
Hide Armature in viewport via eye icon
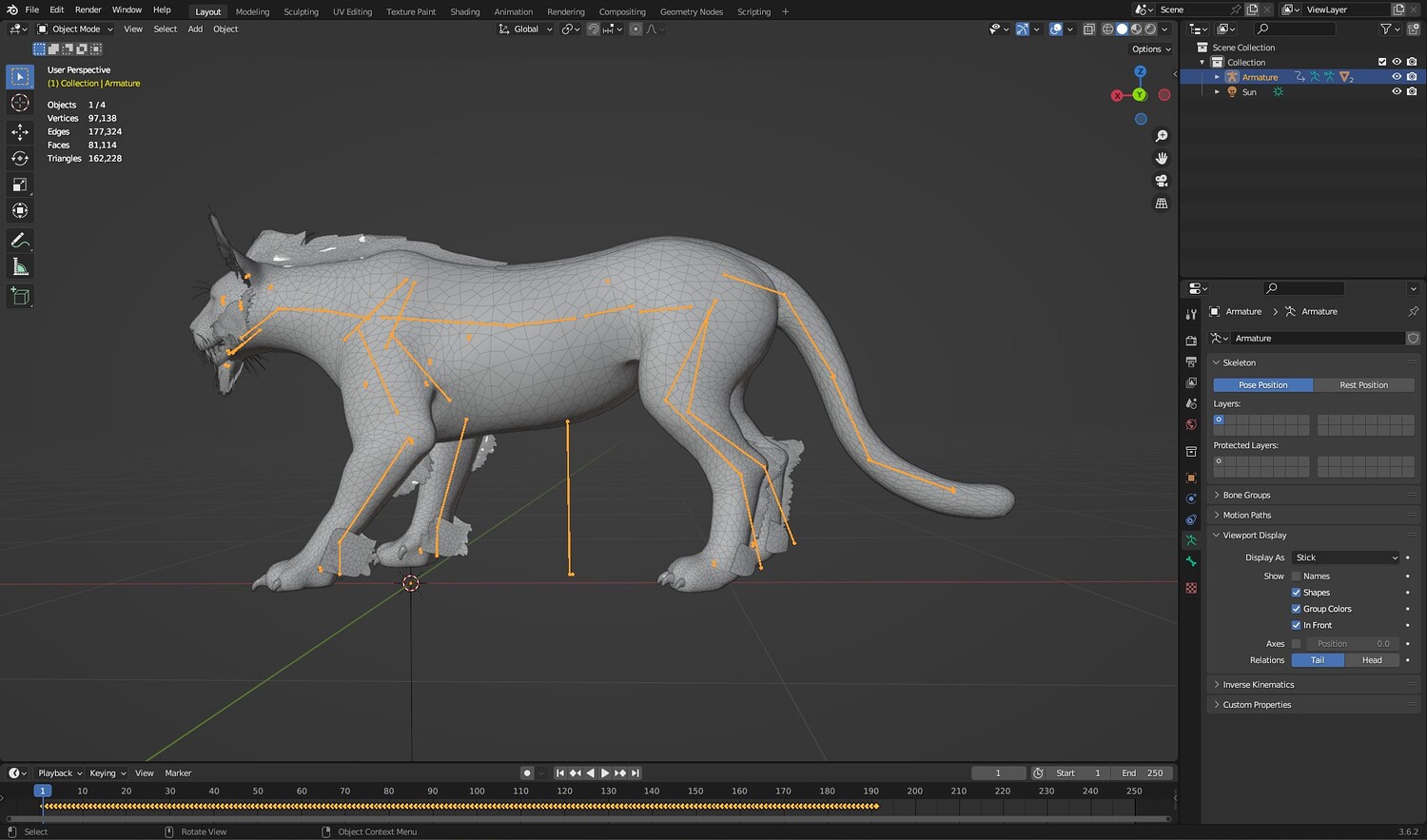[1397, 77]
